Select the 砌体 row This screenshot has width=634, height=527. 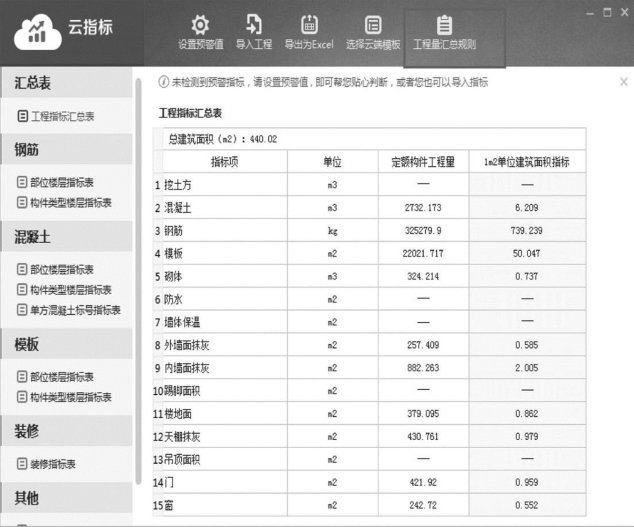[369, 277]
